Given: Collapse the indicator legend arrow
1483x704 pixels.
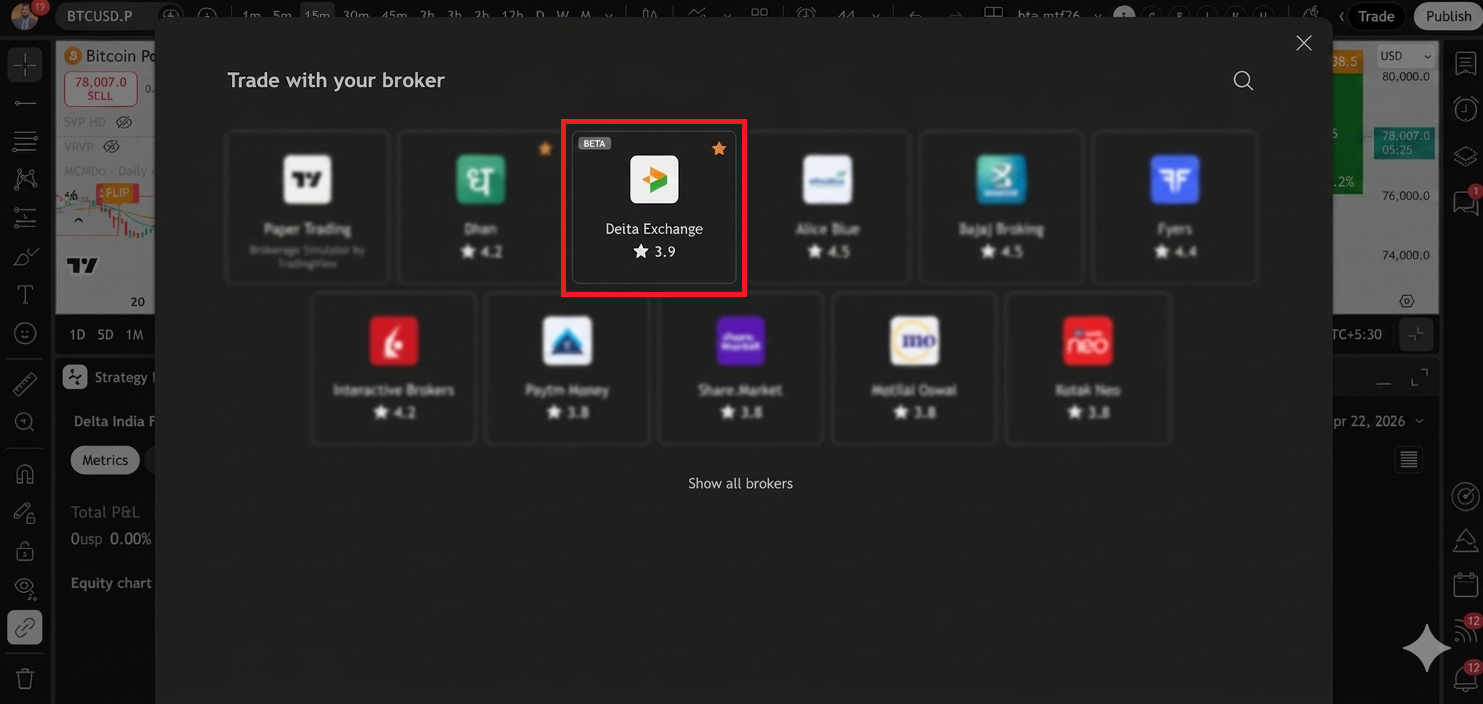Looking at the screenshot, I should 77,221.
